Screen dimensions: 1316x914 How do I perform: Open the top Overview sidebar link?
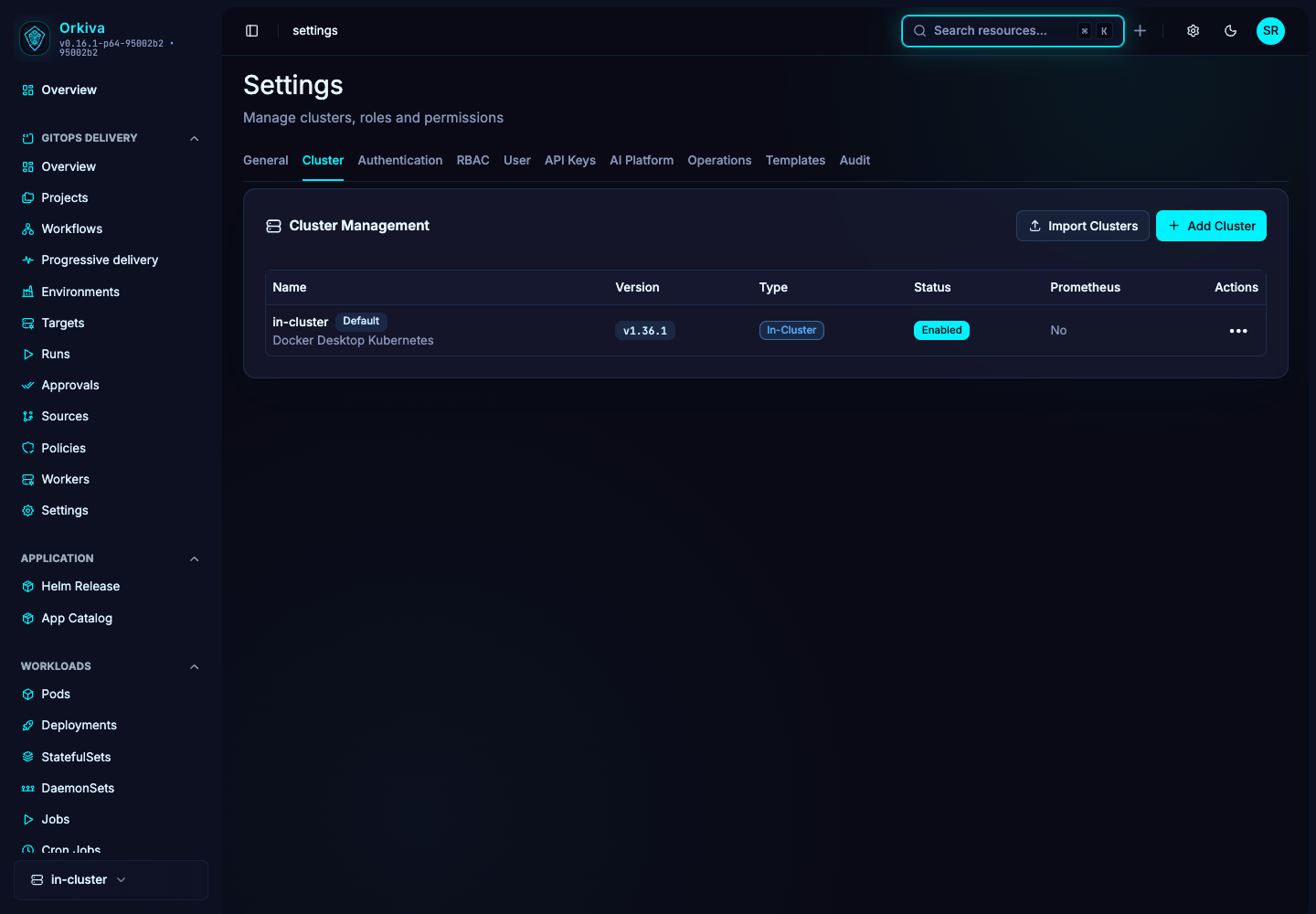click(x=110, y=90)
